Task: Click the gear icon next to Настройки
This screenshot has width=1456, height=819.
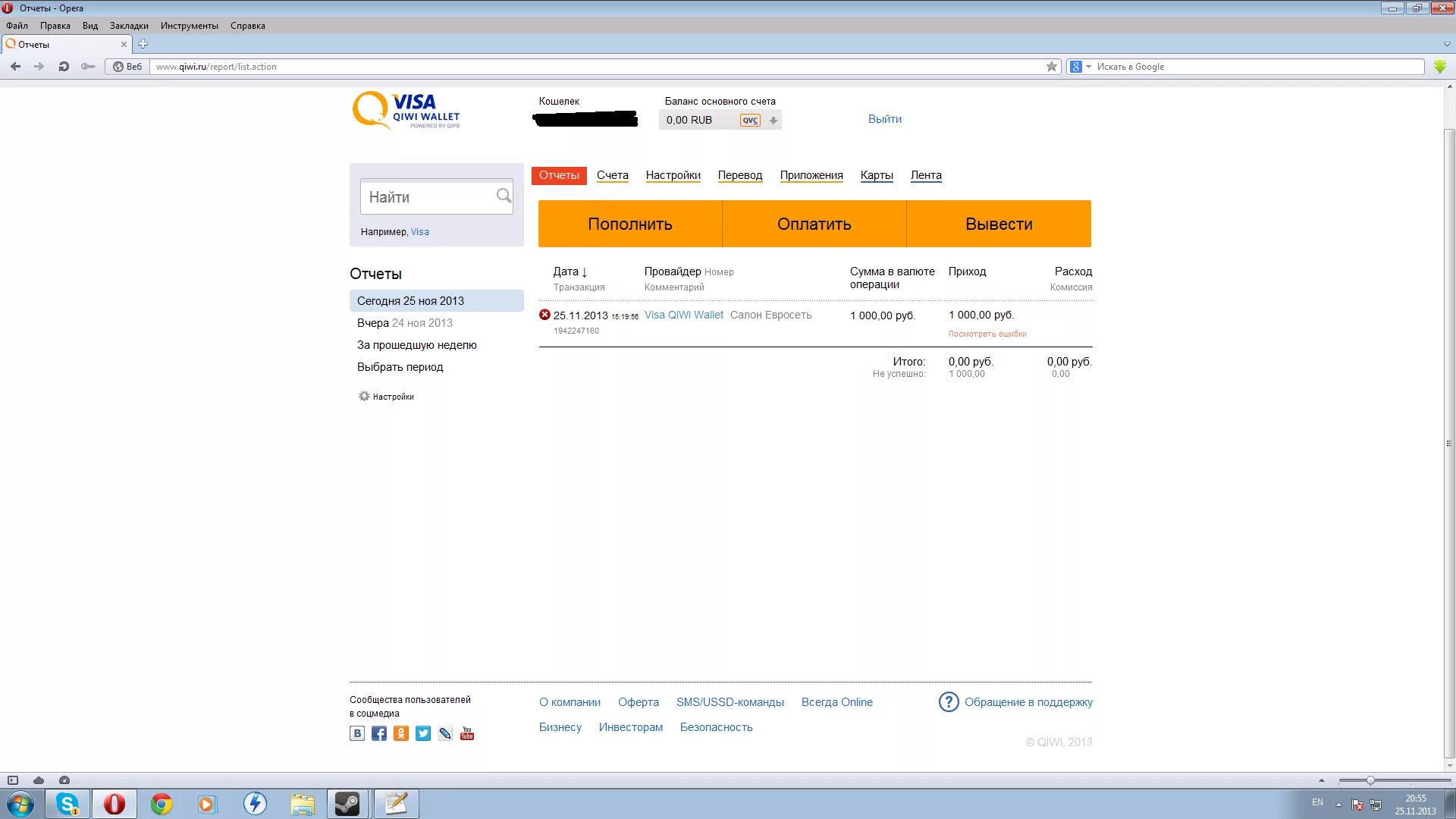Action: point(364,396)
